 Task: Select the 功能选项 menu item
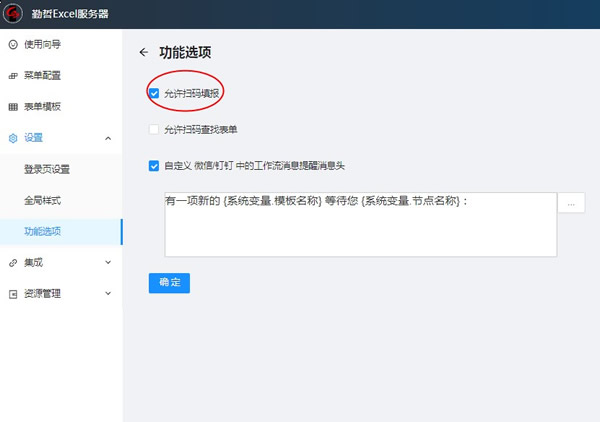click(42, 231)
